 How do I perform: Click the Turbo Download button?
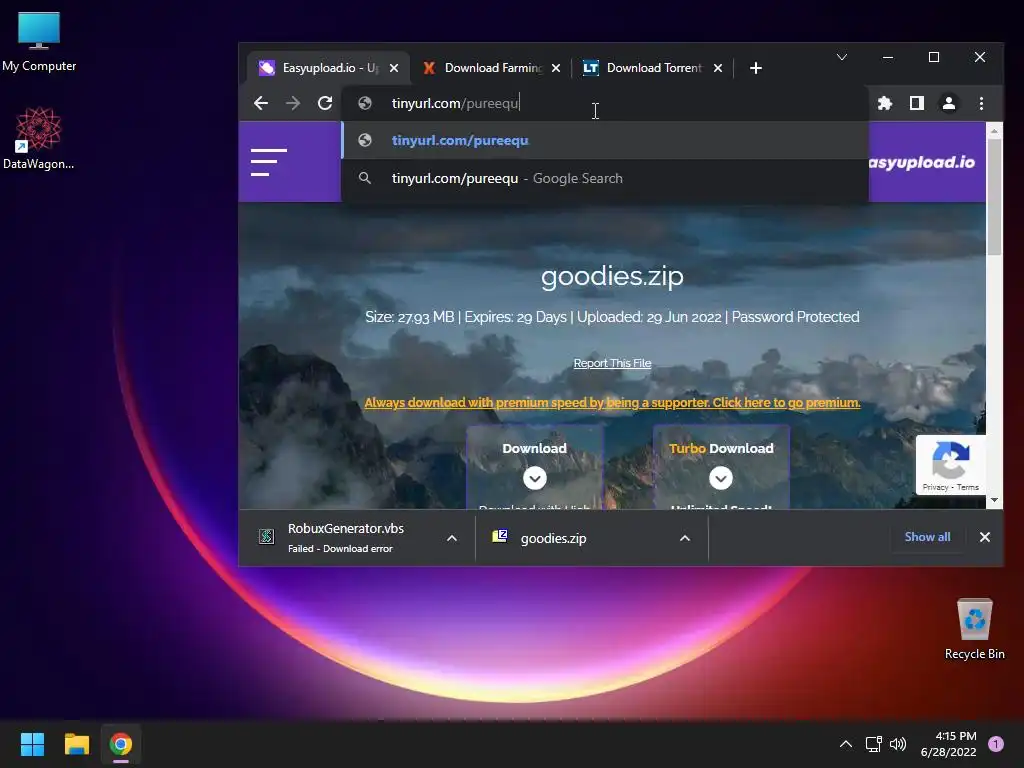(x=721, y=466)
